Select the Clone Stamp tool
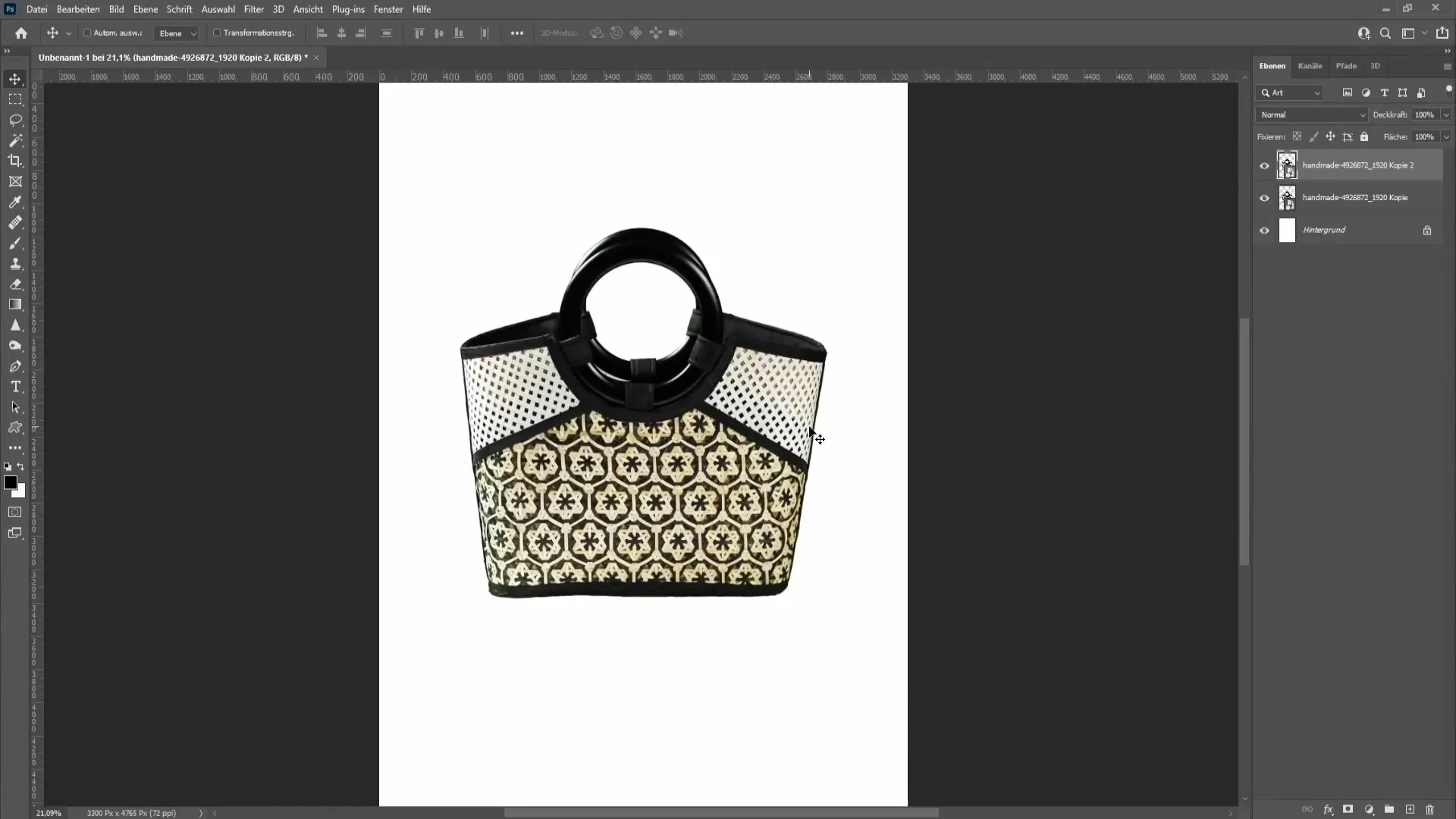This screenshot has width=1456, height=819. click(15, 263)
